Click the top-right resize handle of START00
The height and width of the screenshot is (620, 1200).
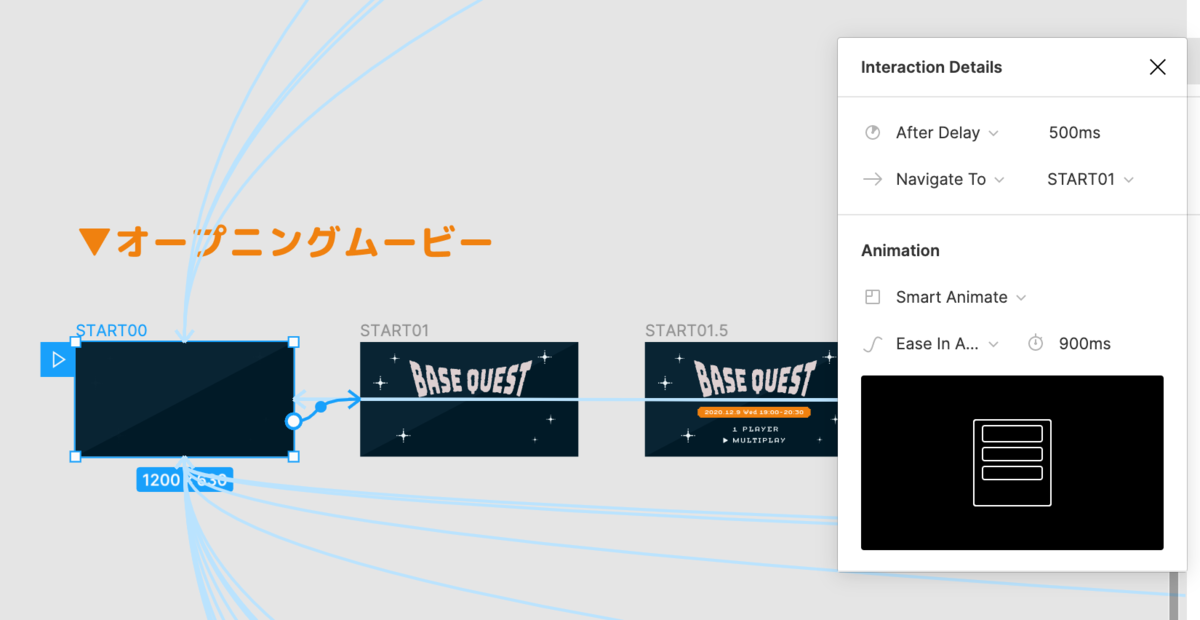click(294, 342)
